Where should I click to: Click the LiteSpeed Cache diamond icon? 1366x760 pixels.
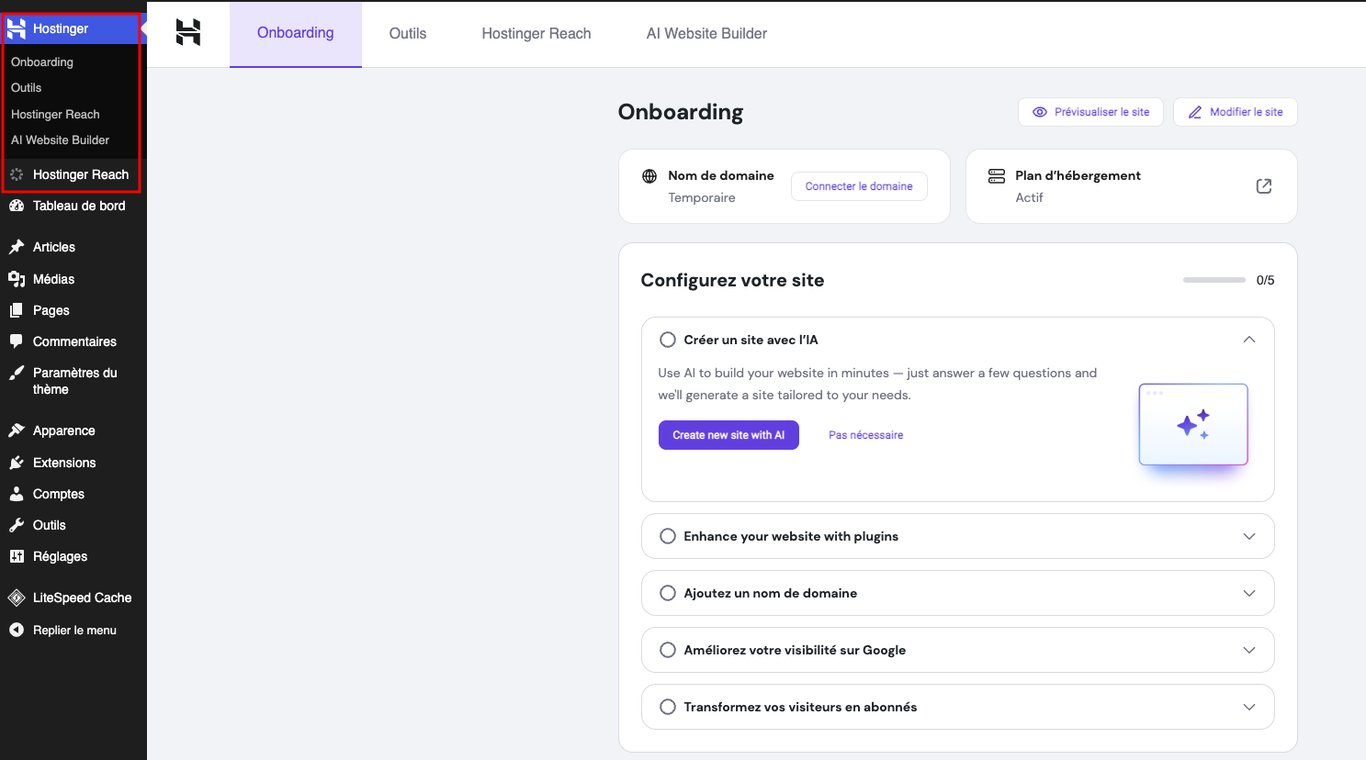[x=16, y=598]
